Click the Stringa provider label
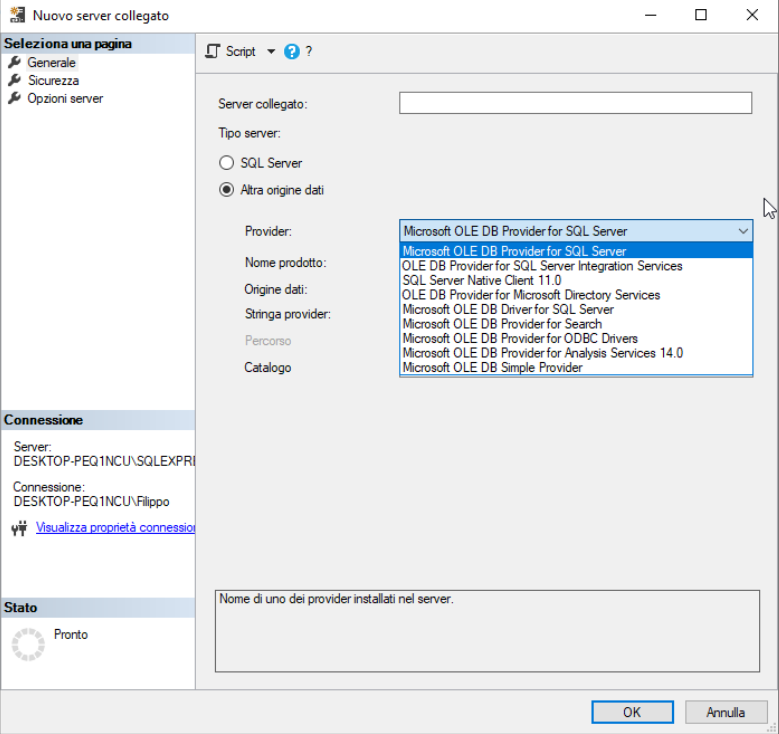The height and width of the screenshot is (734, 779). point(288,314)
